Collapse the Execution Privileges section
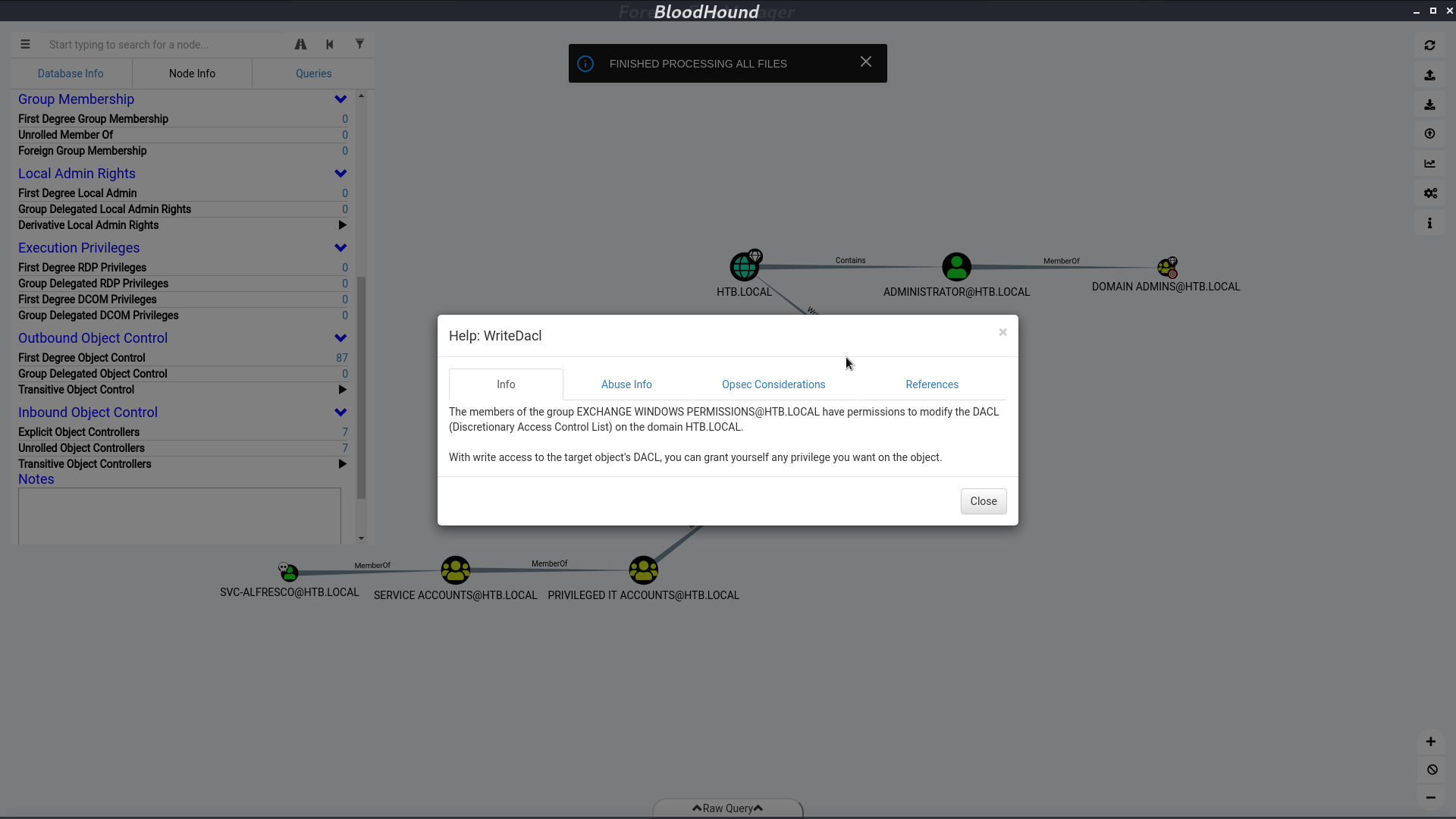The height and width of the screenshot is (819, 1456). (x=340, y=248)
